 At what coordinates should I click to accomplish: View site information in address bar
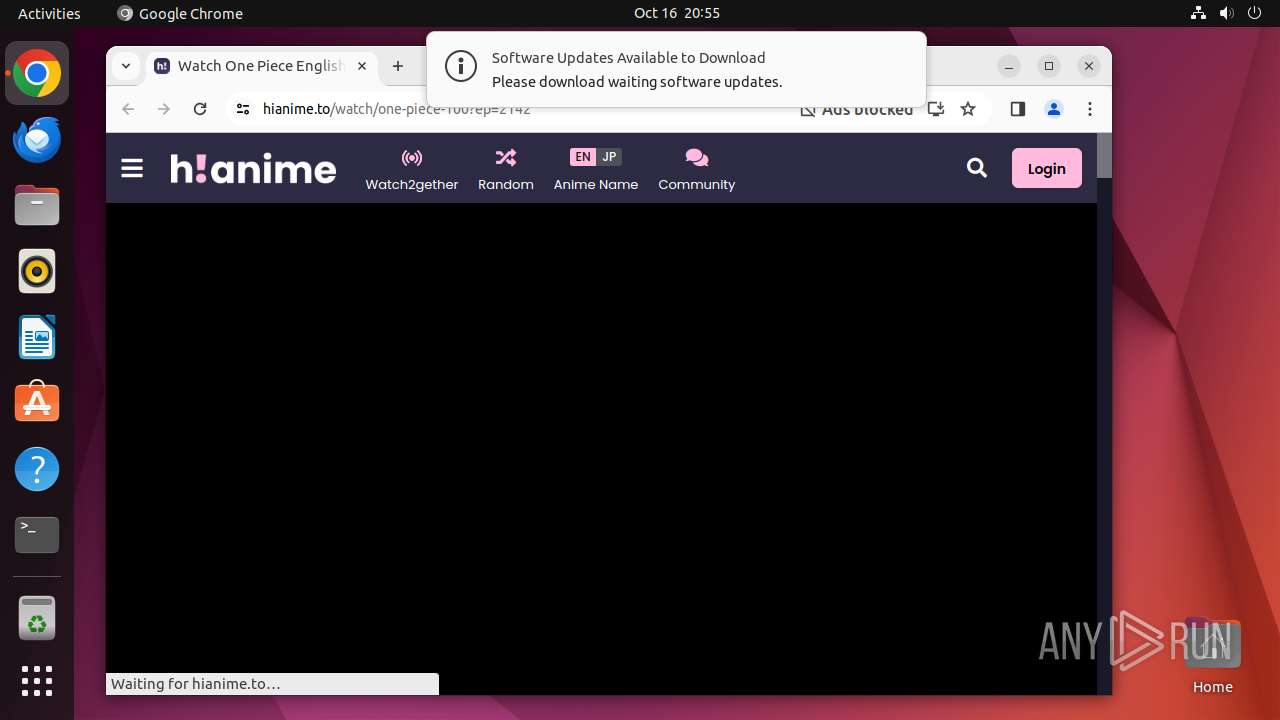(x=243, y=109)
